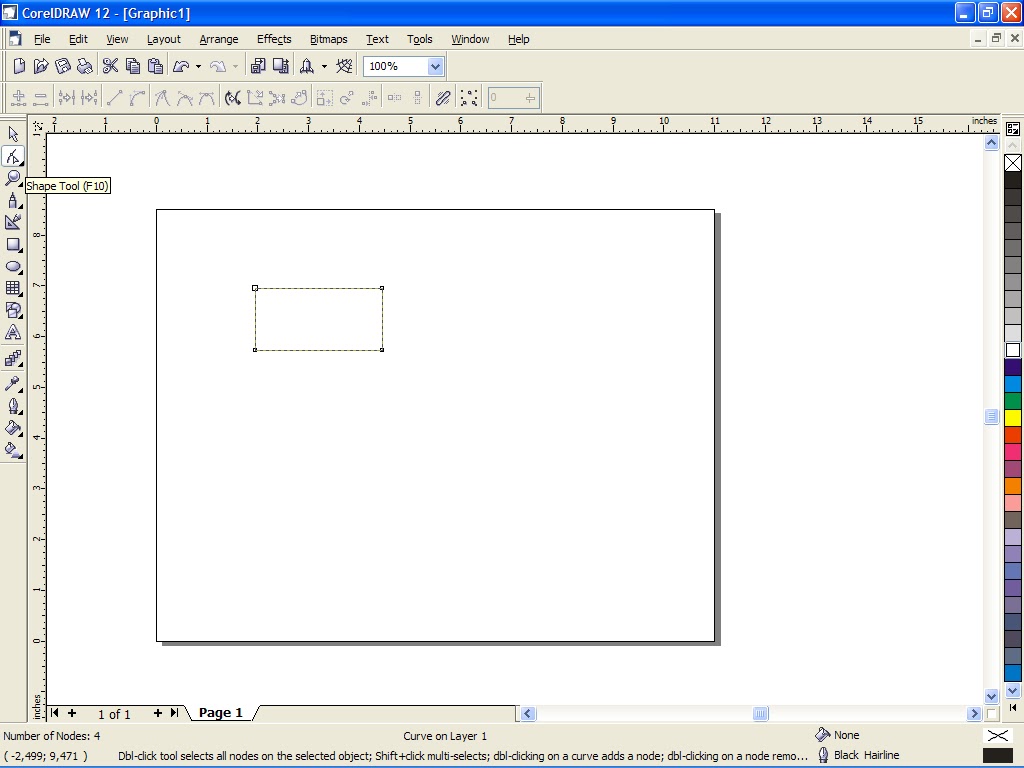Click the Undo arrow icon
Viewport: 1024px width, 768px height.
pos(182,66)
